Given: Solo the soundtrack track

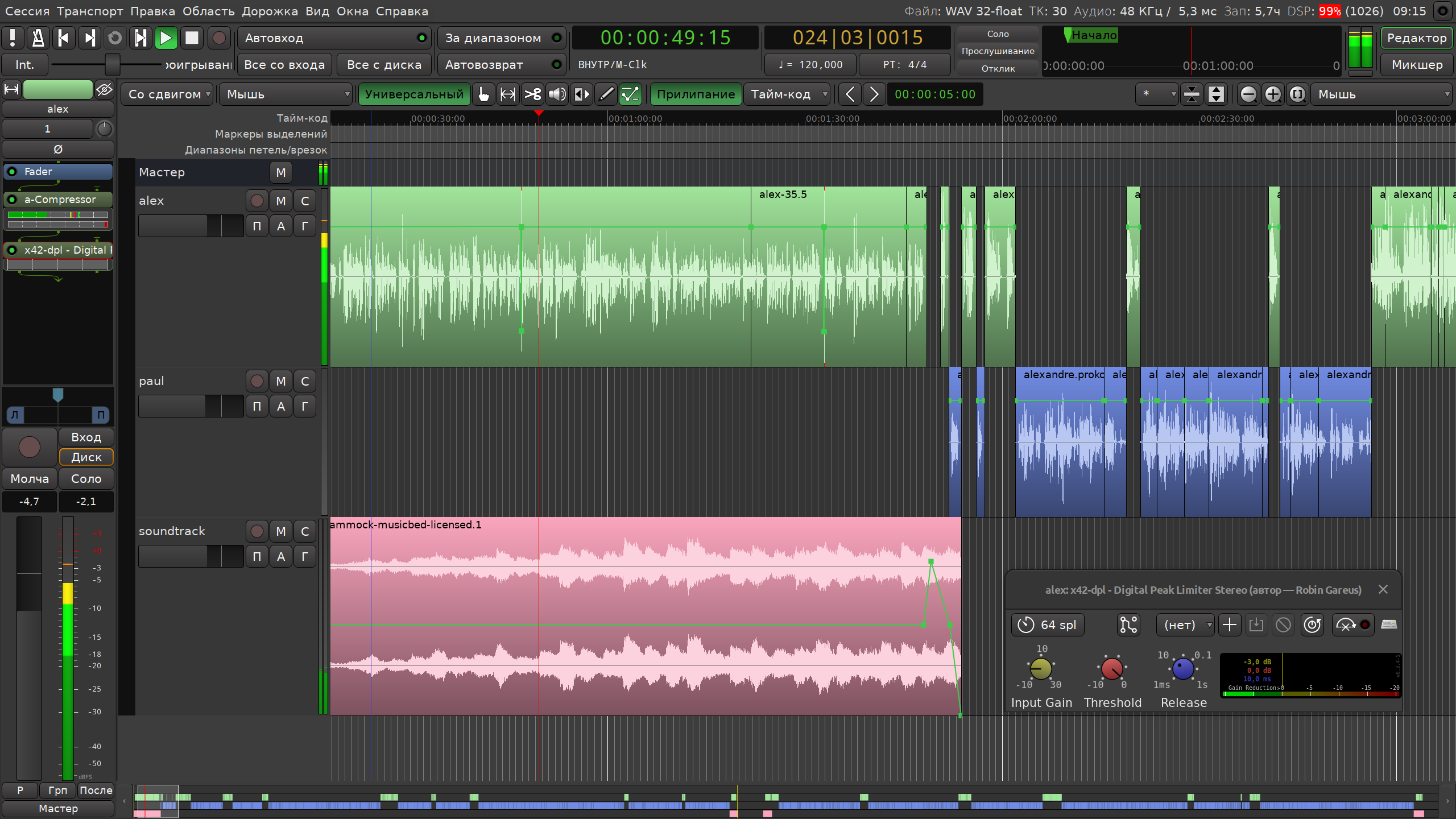Looking at the screenshot, I should (x=305, y=531).
